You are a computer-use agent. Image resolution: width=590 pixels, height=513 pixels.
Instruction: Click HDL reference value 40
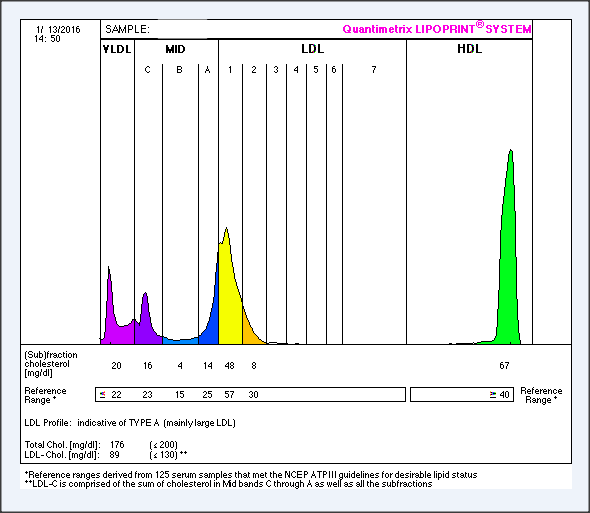(504, 394)
